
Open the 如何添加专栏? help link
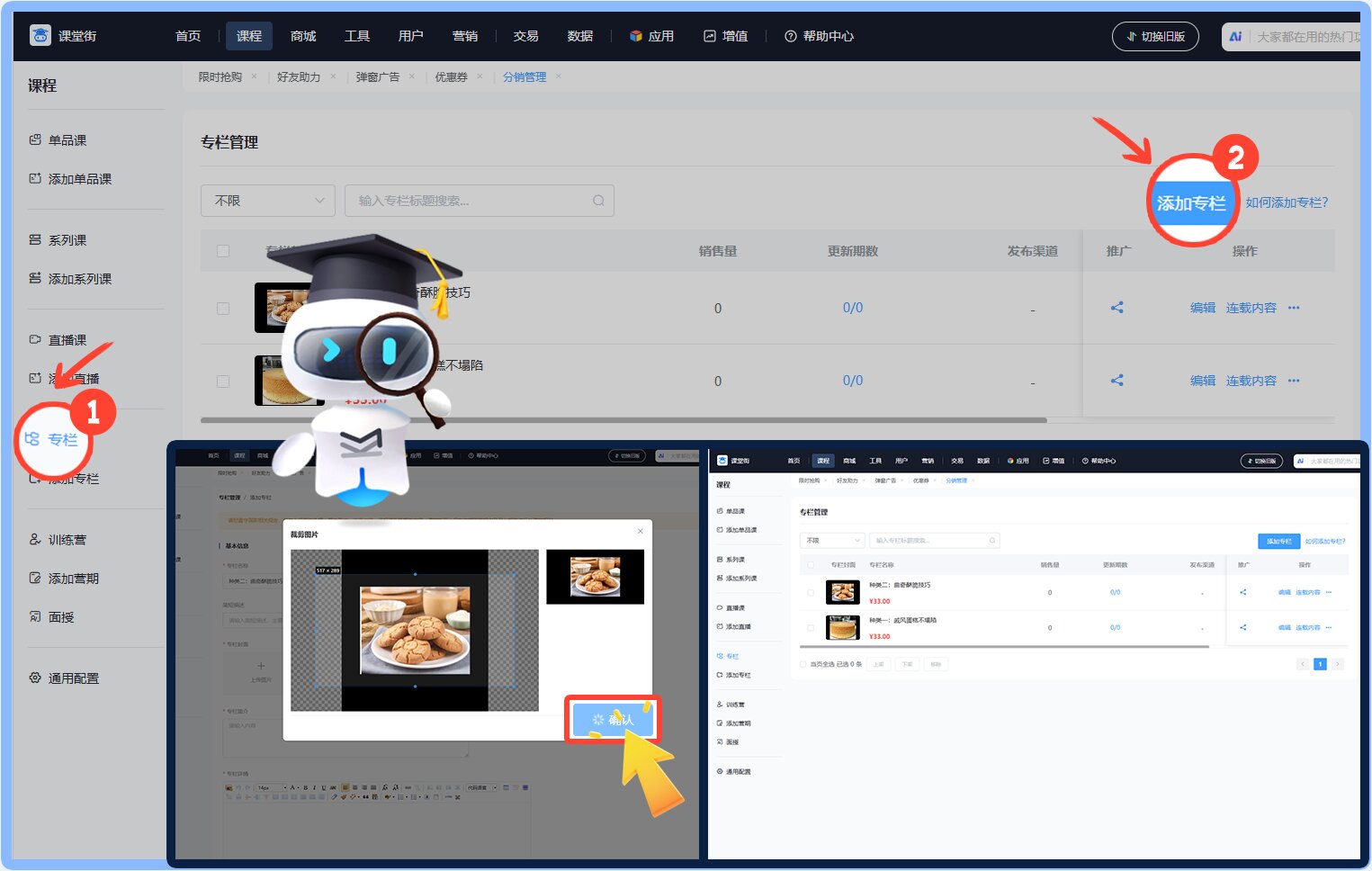click(x=1287, y=202)
